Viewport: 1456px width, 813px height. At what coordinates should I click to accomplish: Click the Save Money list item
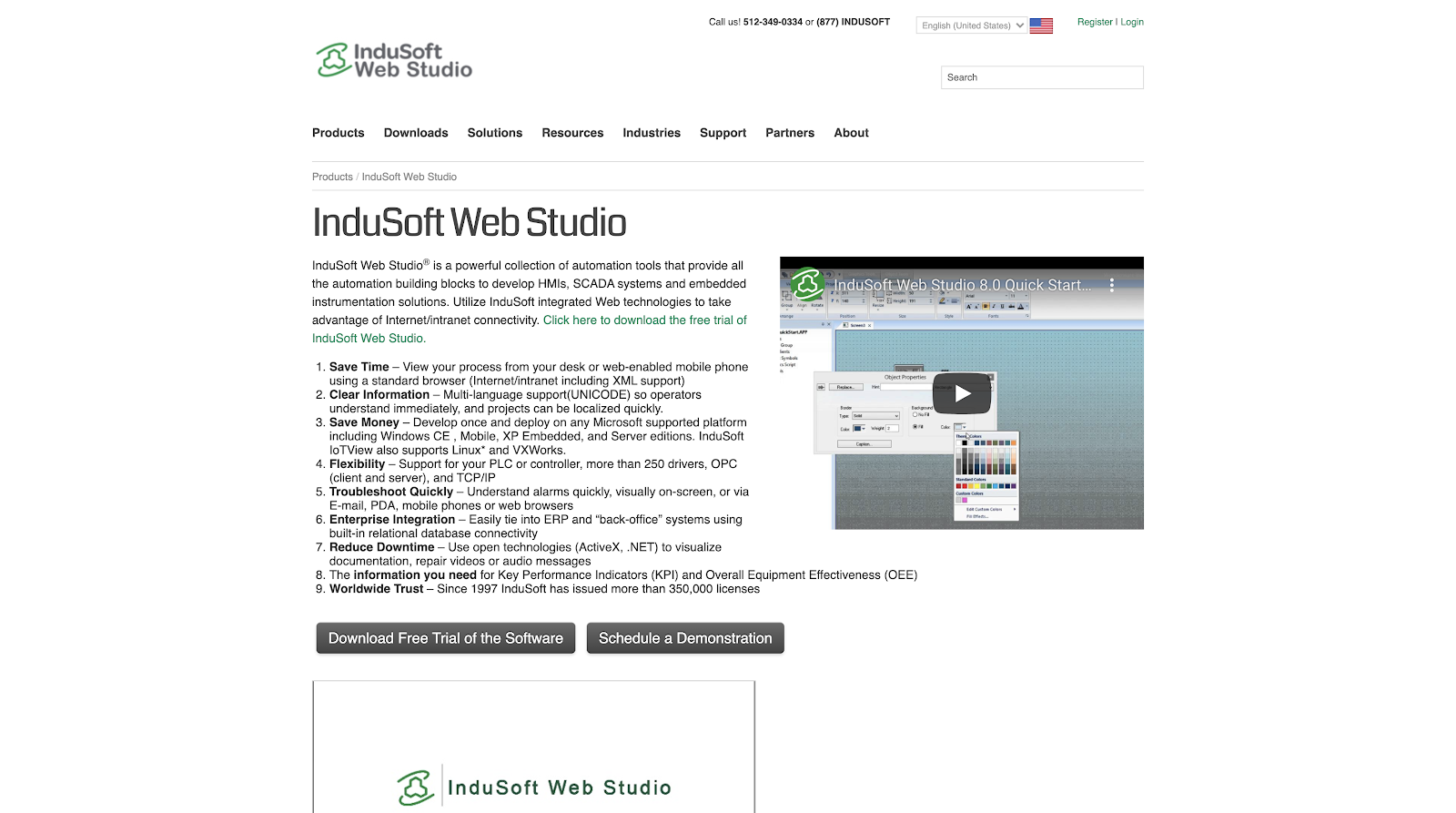pos(538,436)
